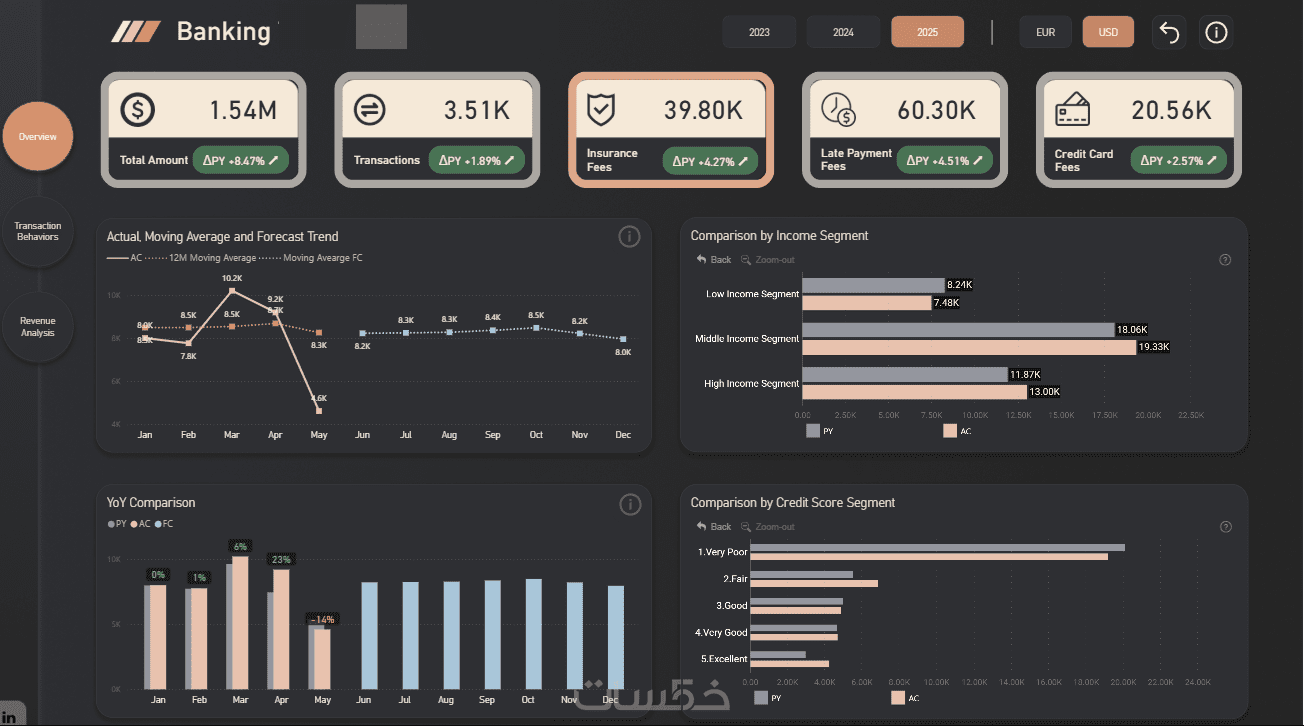
Task: Click the 1.Very Poor PY bar
Action: (x=937, y=547)
